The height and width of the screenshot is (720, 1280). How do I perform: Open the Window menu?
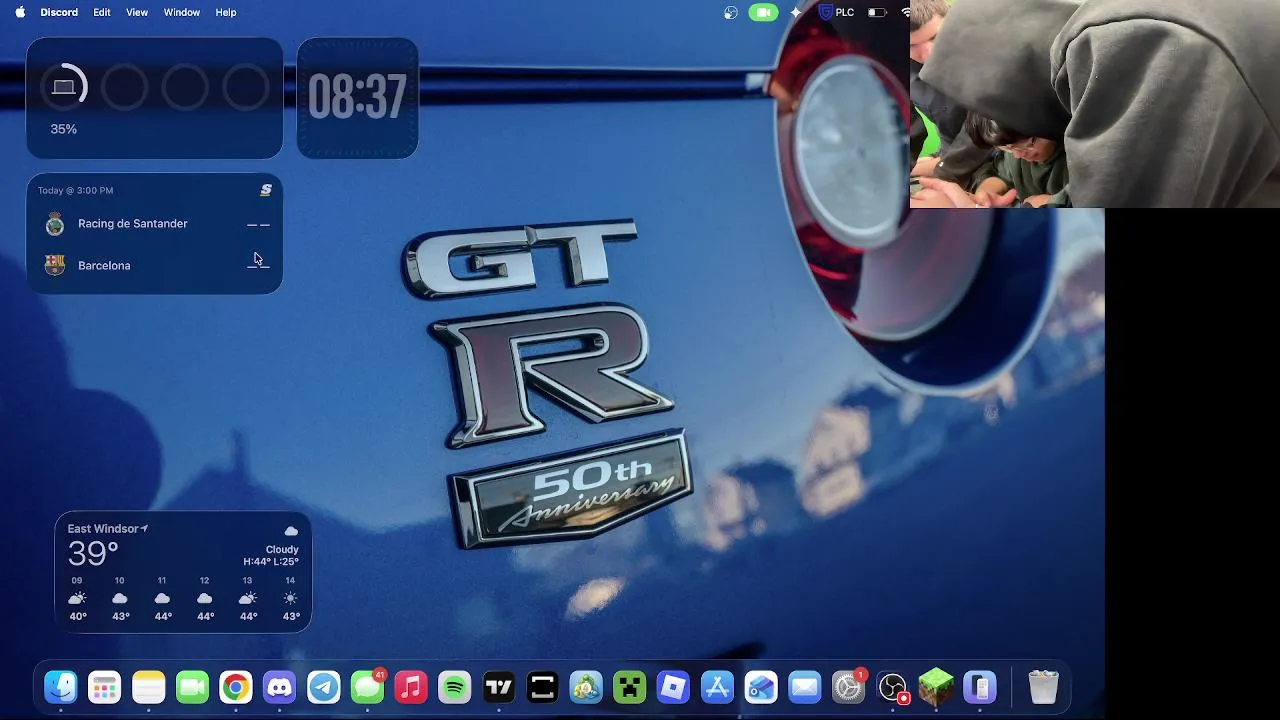[182, 12]
